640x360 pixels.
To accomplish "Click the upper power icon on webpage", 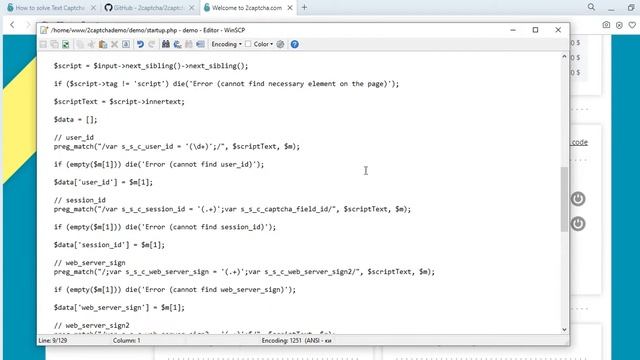I will click(x=578, y=199).
